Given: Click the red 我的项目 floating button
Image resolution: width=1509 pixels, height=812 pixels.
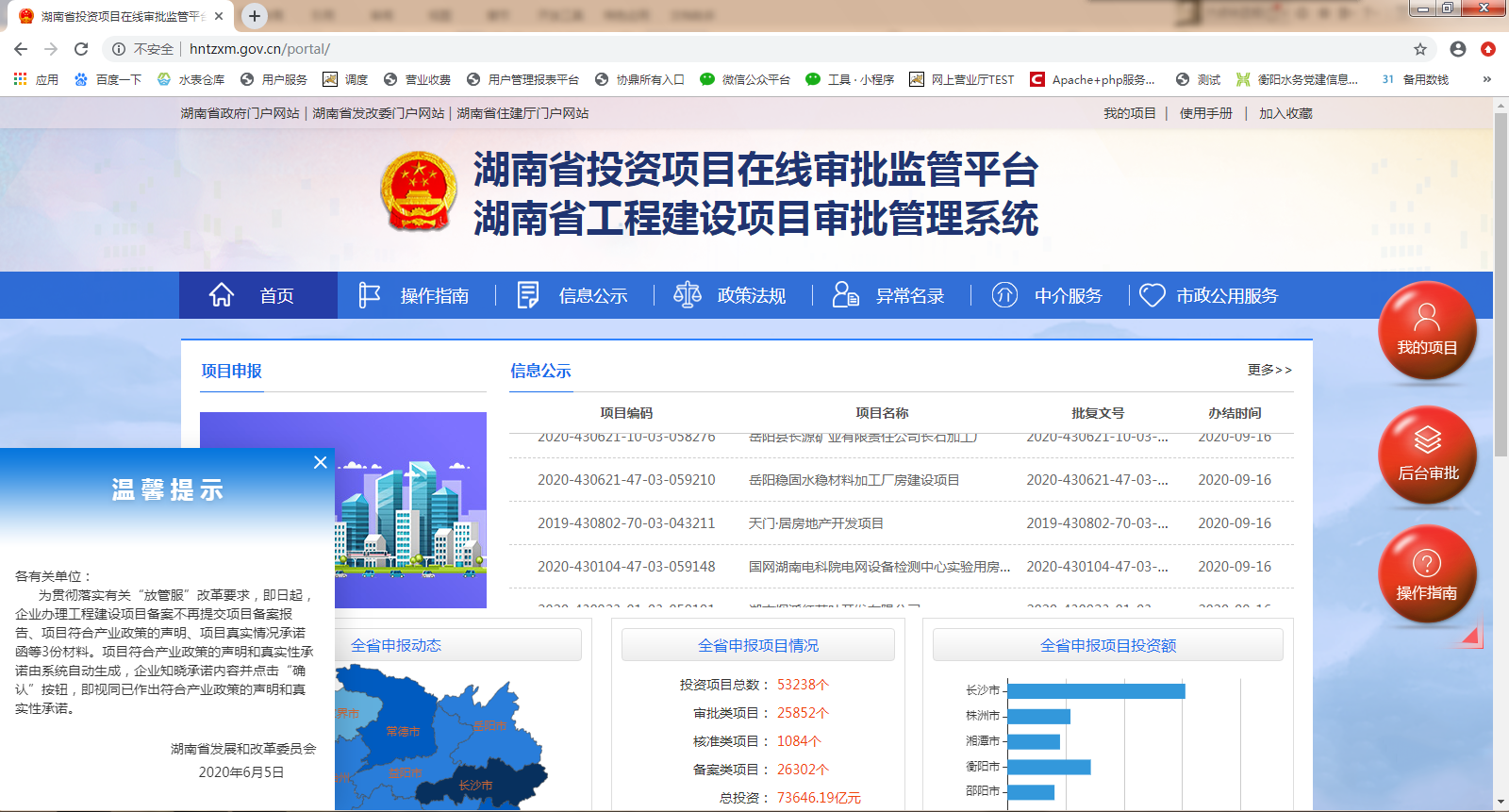Looking at the screenshot, I should tap(1427, 331).
